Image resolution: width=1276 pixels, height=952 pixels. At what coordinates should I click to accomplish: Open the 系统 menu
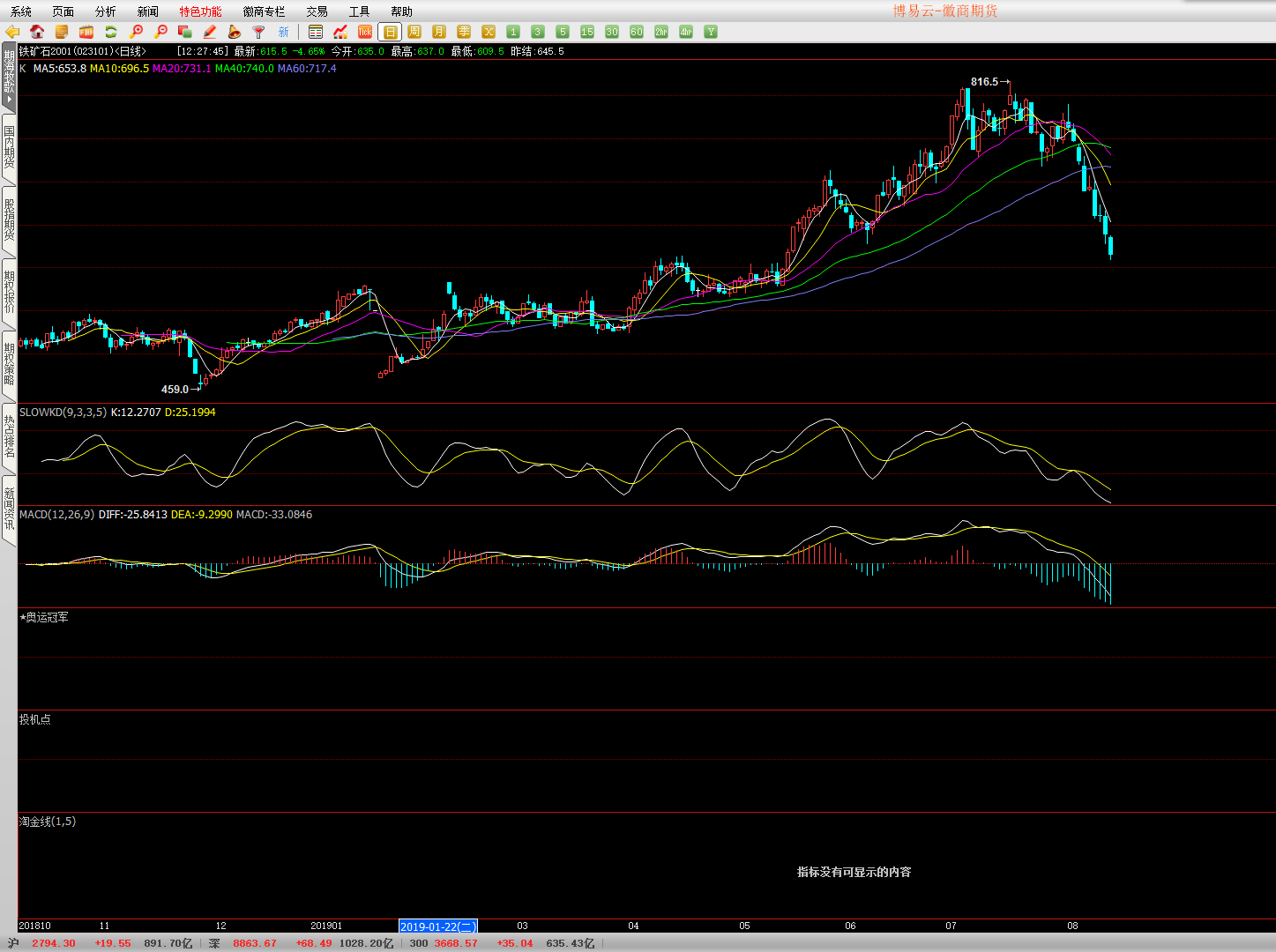coord(21,11)
